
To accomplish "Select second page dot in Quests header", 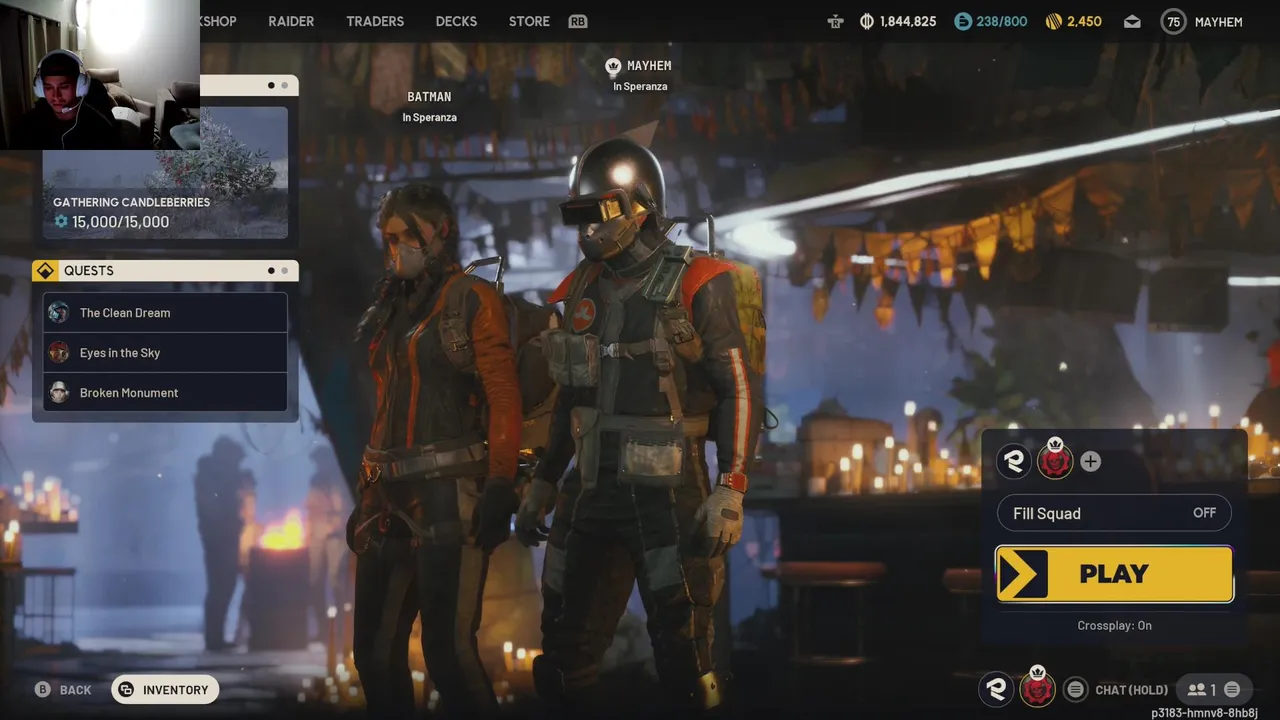I will coord(285,271).
